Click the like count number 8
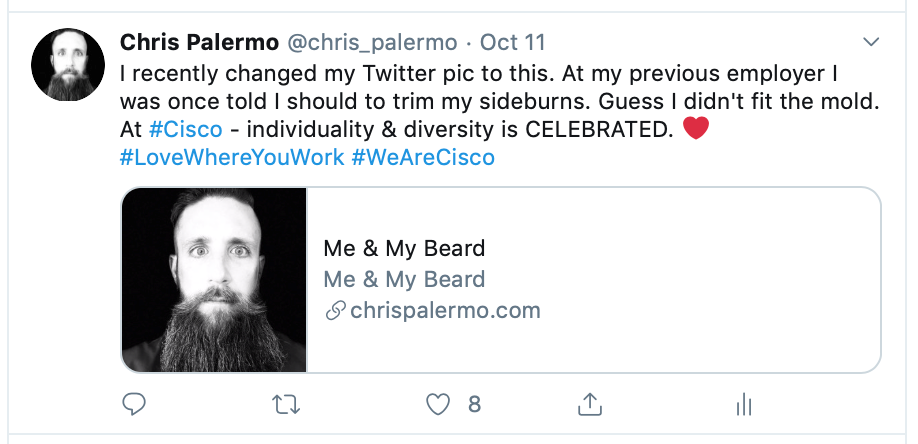The width and height of the screenshot is (918, 444). click(474, 404)
